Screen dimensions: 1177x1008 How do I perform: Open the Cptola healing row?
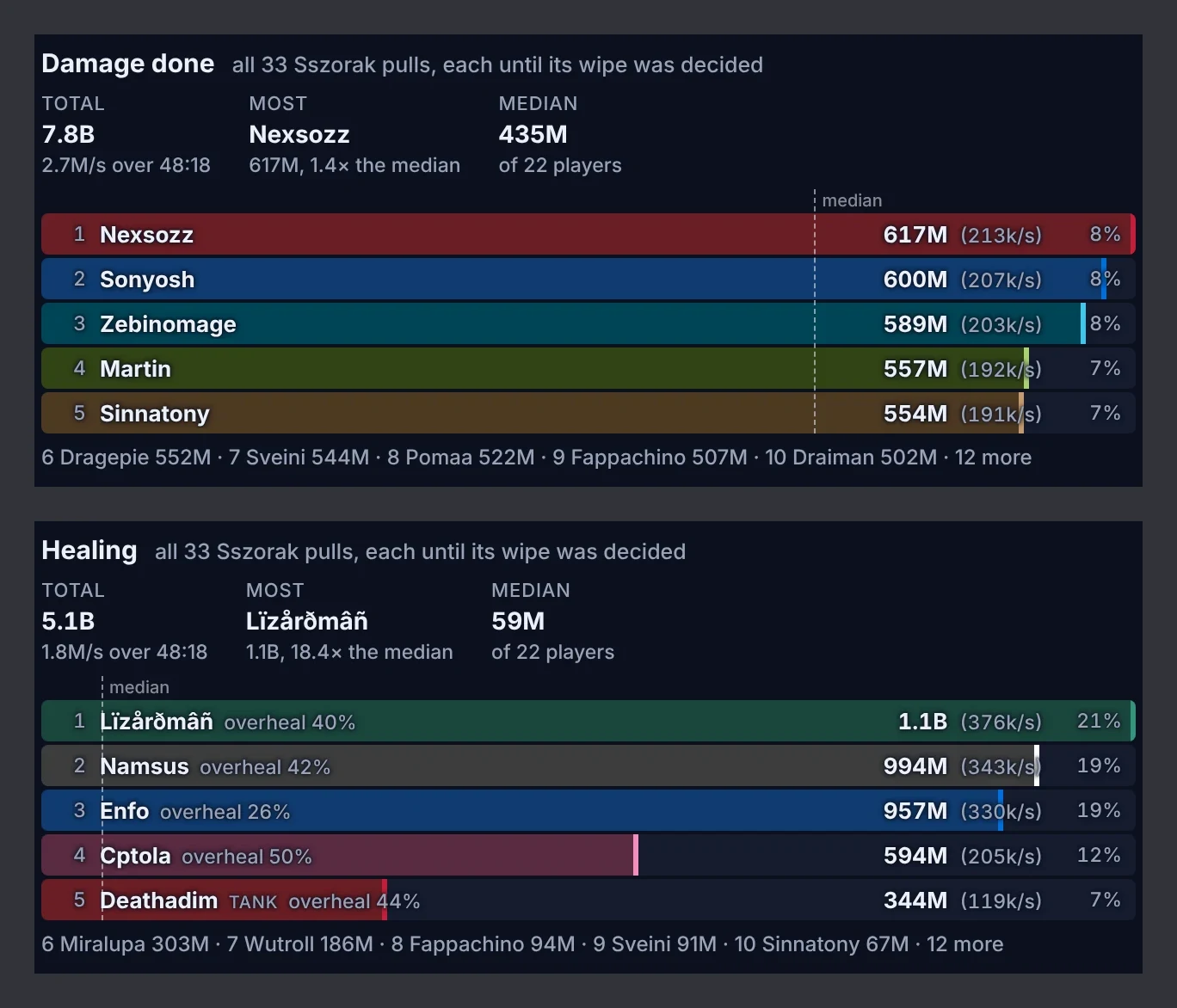(x=588, y=855)
